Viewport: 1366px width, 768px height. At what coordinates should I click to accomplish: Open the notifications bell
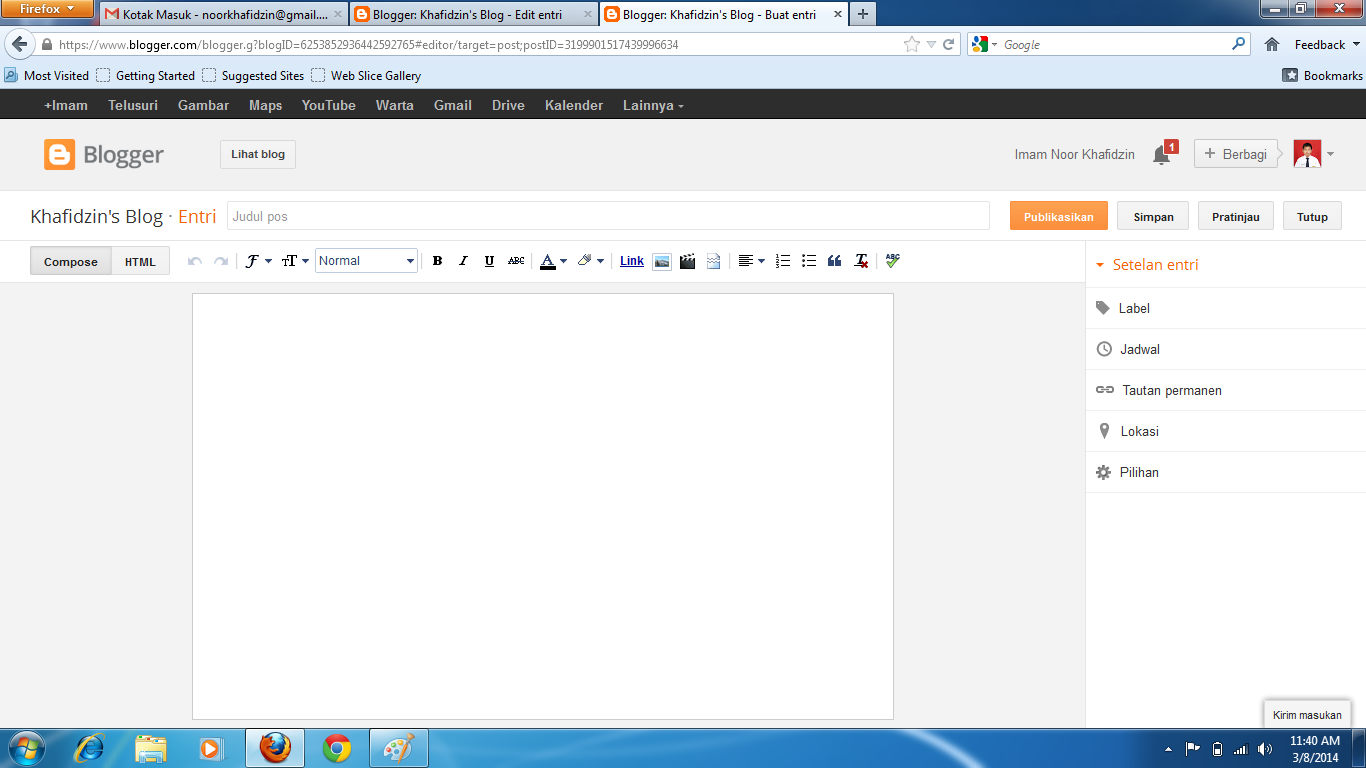[1161, 155]
